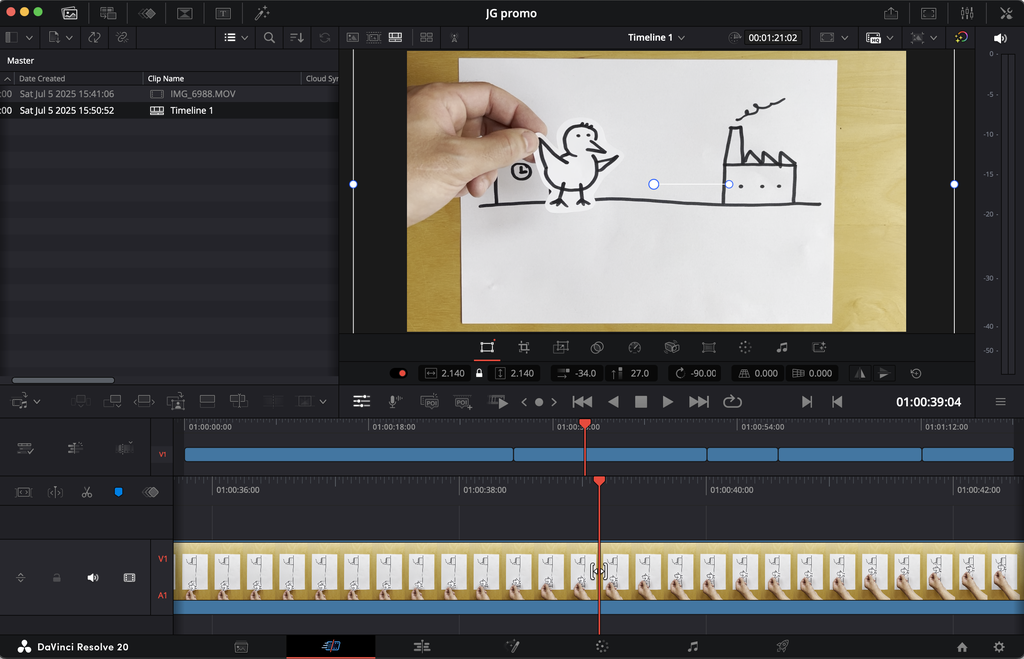Screen dimensions: 1024x659
Task: Mute track V1 audio speaker icon
Action: pos(93,578)
